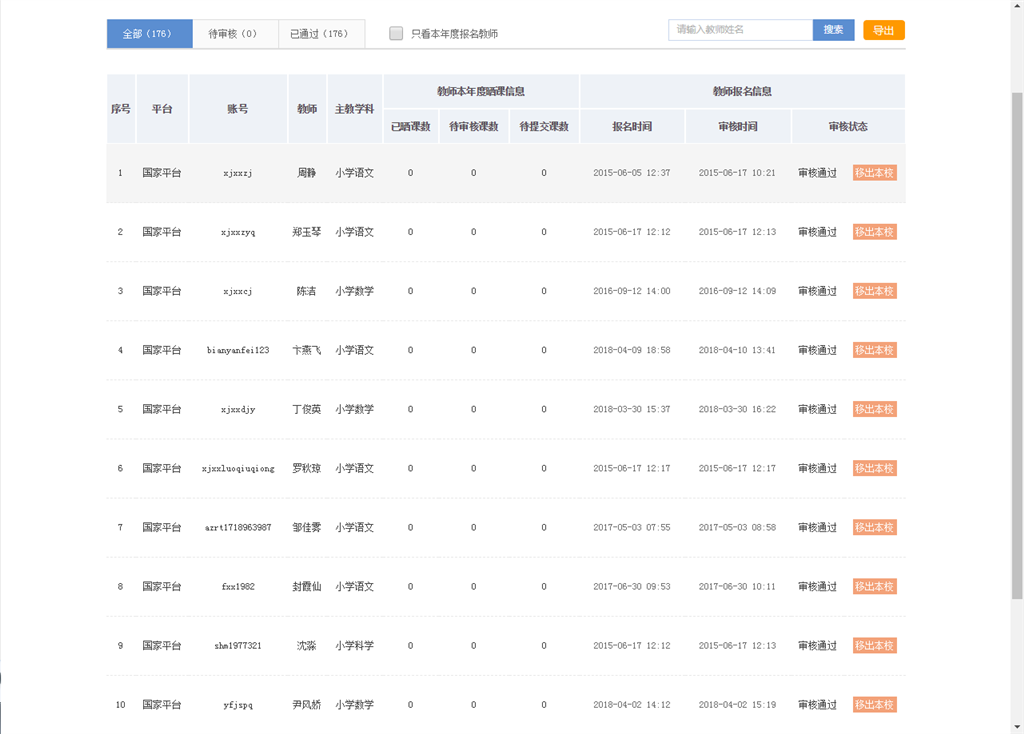Viewport: 1024px width, 734px height.
Task: Click the 主教学科 column header
Action: point(354,109)
